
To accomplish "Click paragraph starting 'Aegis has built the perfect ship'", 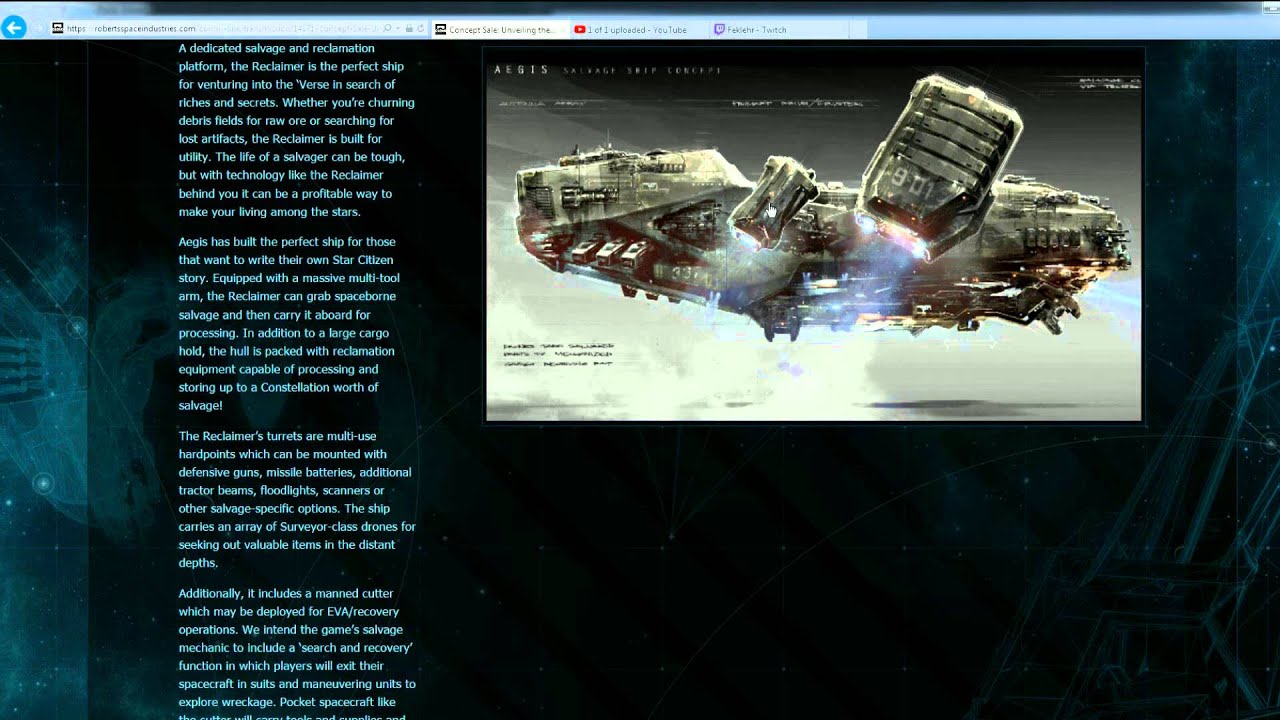I will (x=290, y=324).
